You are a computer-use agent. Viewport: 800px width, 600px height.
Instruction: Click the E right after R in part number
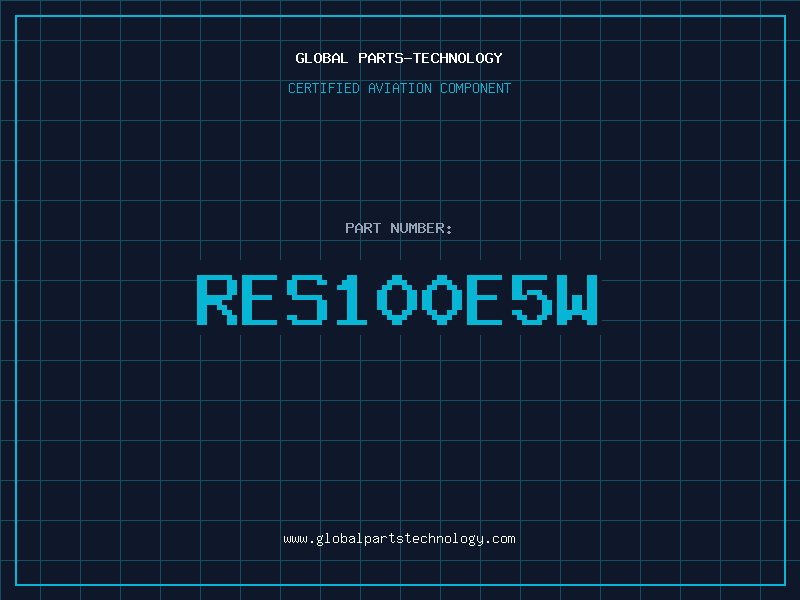tap(262, 299)
